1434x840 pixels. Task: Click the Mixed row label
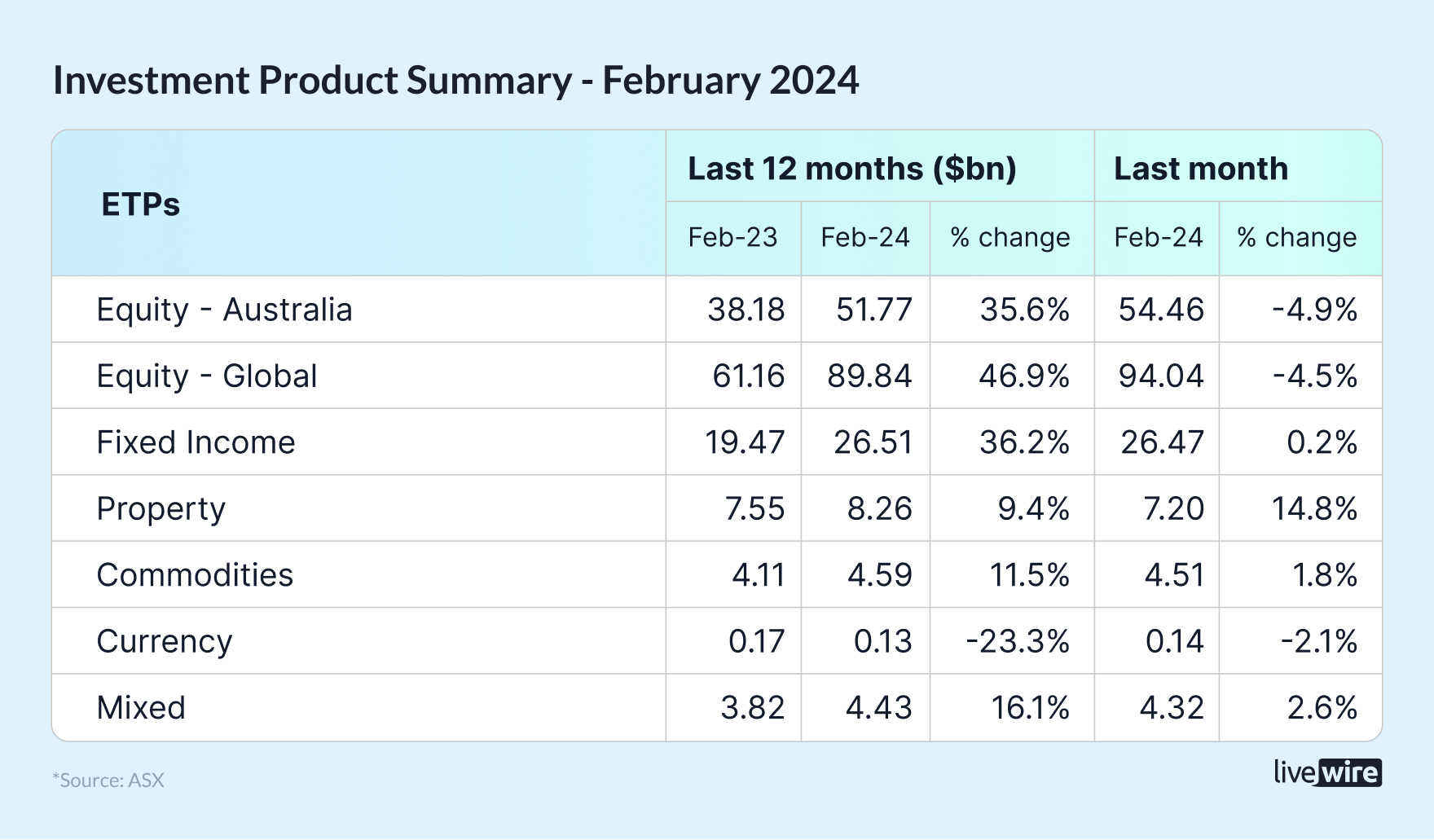pos(141,708)
